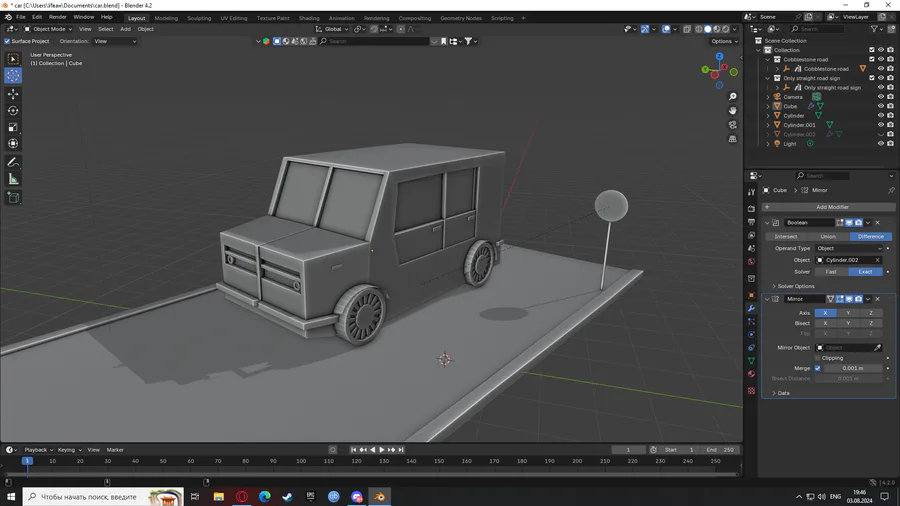This screenshot has height=506, width=900.
Task: Hide Cube in viewport via eye icon
Action: pos(880,106)
